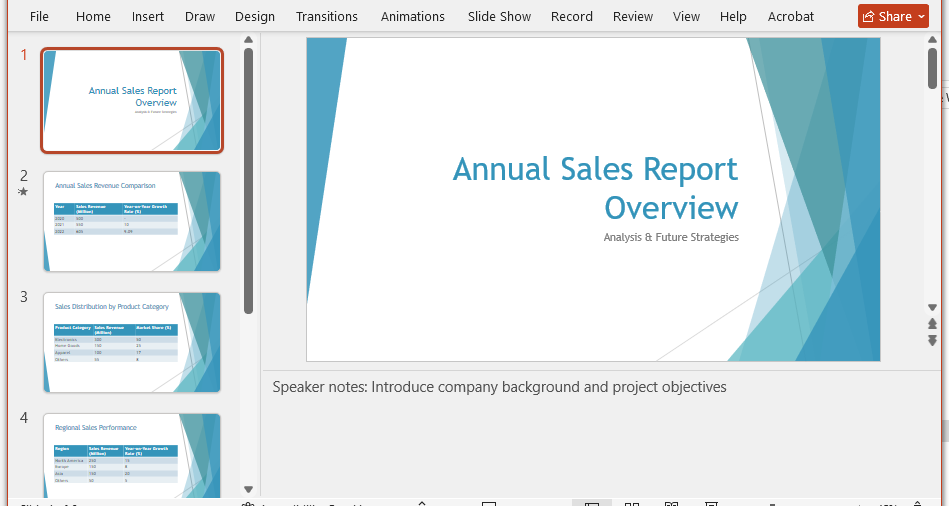Select the Record tab
This screenshot has height=506, width=949.
pos(571,16)
